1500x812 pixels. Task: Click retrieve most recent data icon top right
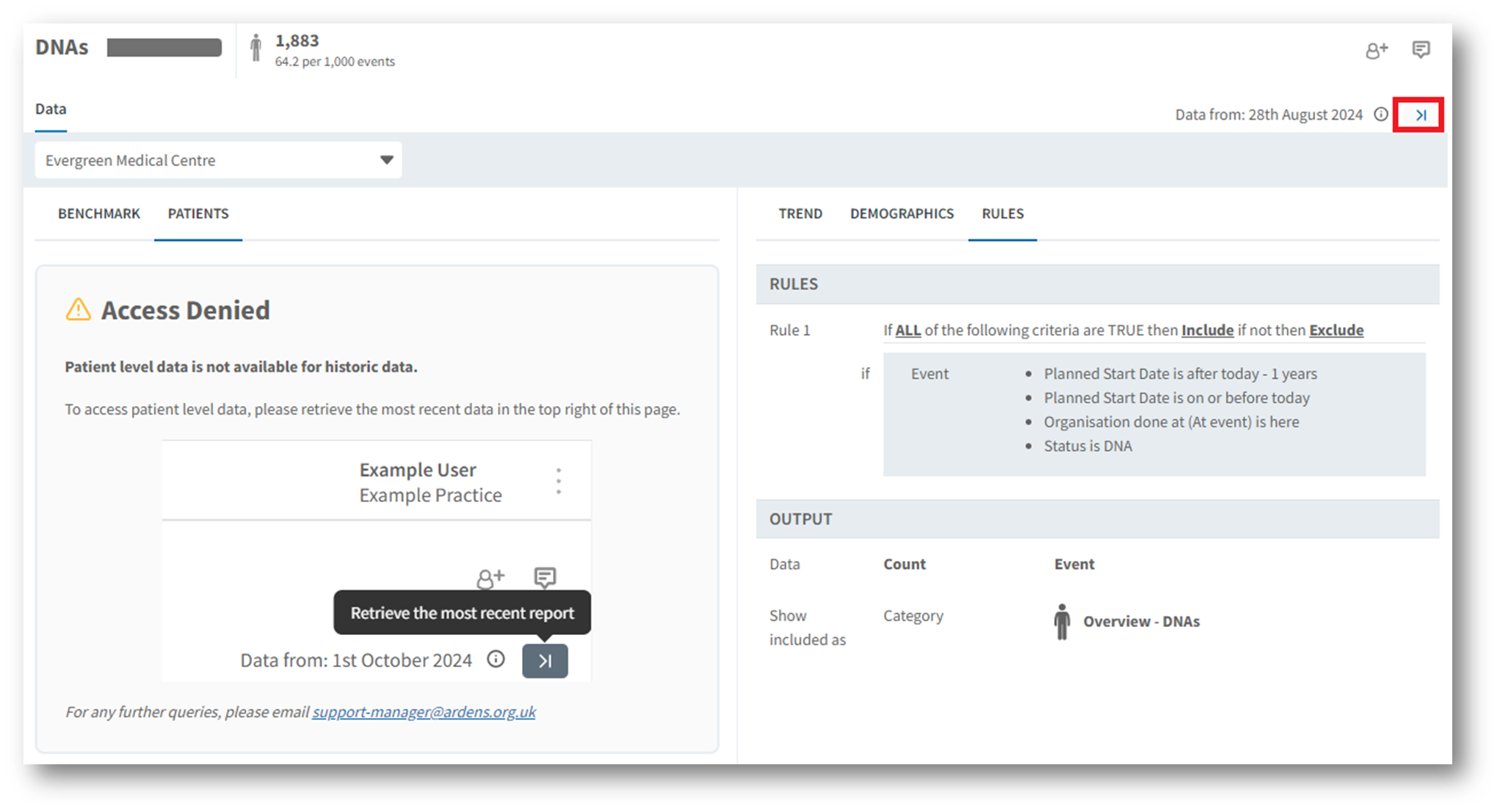1420,115
